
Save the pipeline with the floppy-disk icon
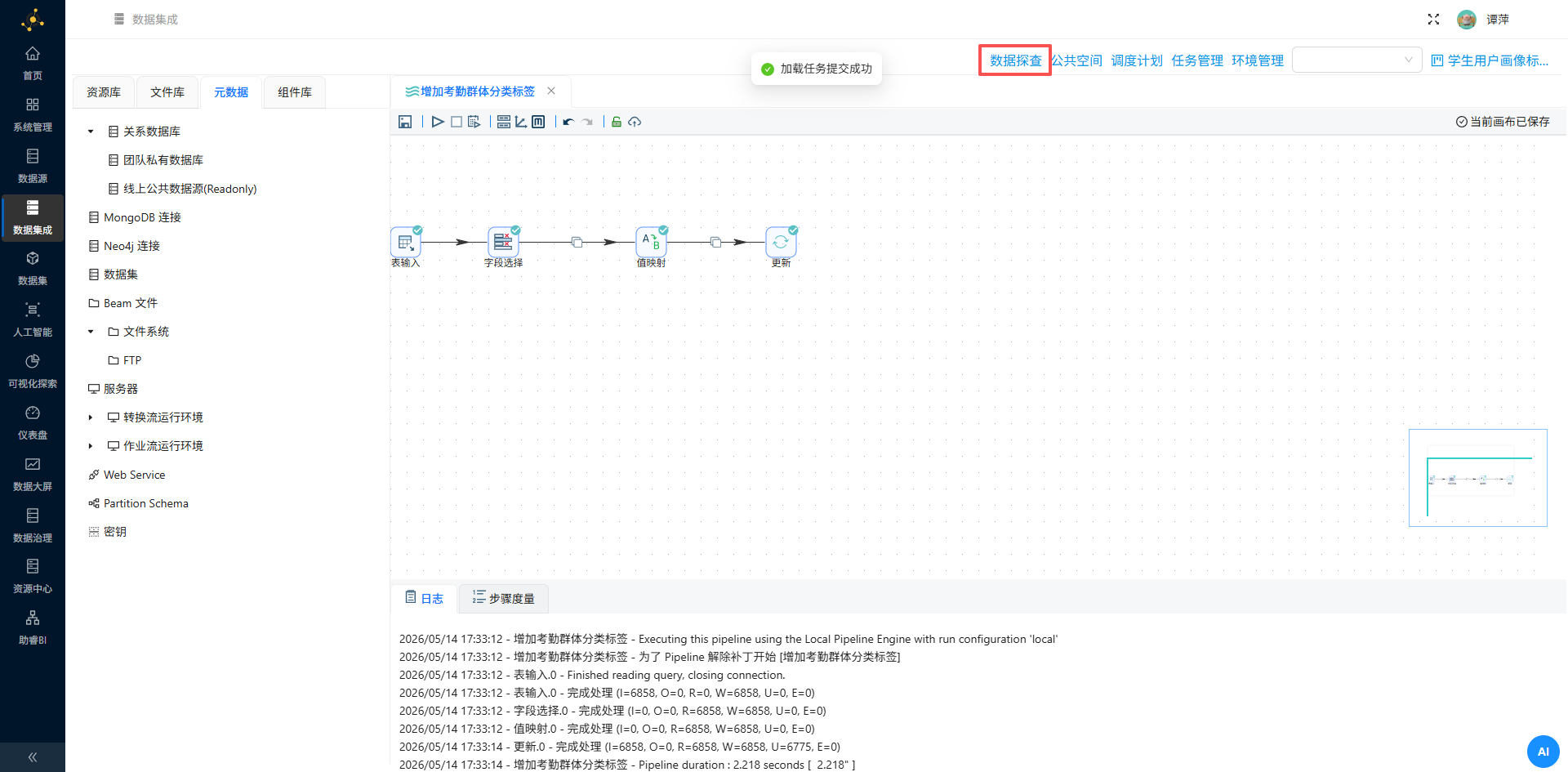point(405,122)
